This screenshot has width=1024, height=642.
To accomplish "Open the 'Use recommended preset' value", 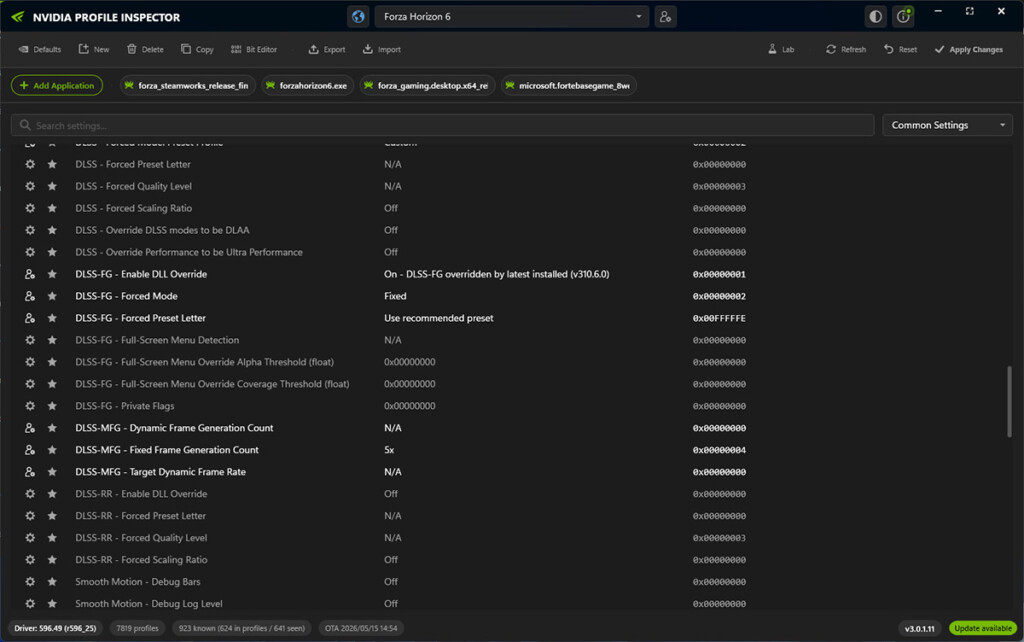I will click(x=438, y=318).
